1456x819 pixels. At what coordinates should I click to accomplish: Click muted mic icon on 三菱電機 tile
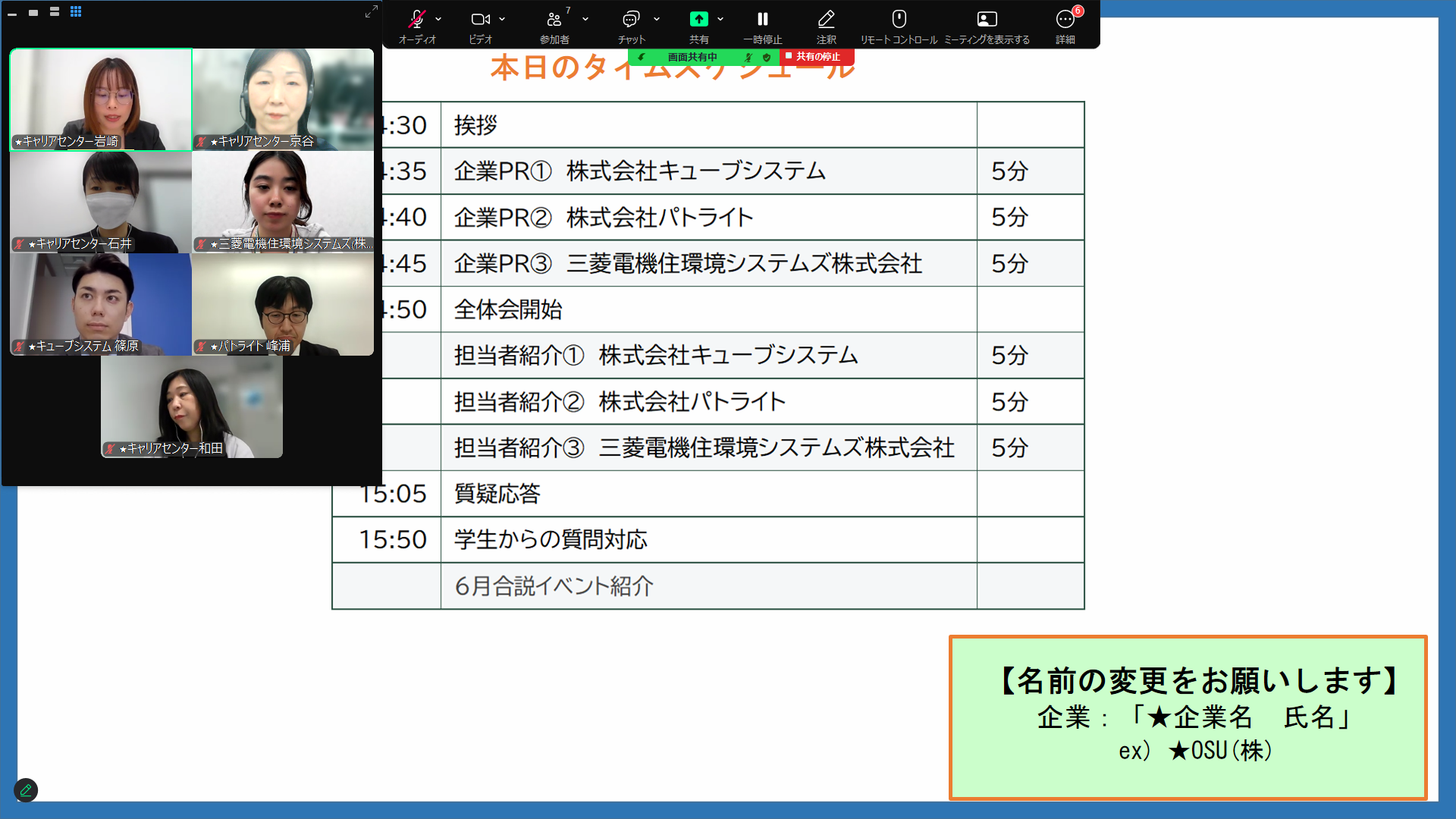click(202, 244)
